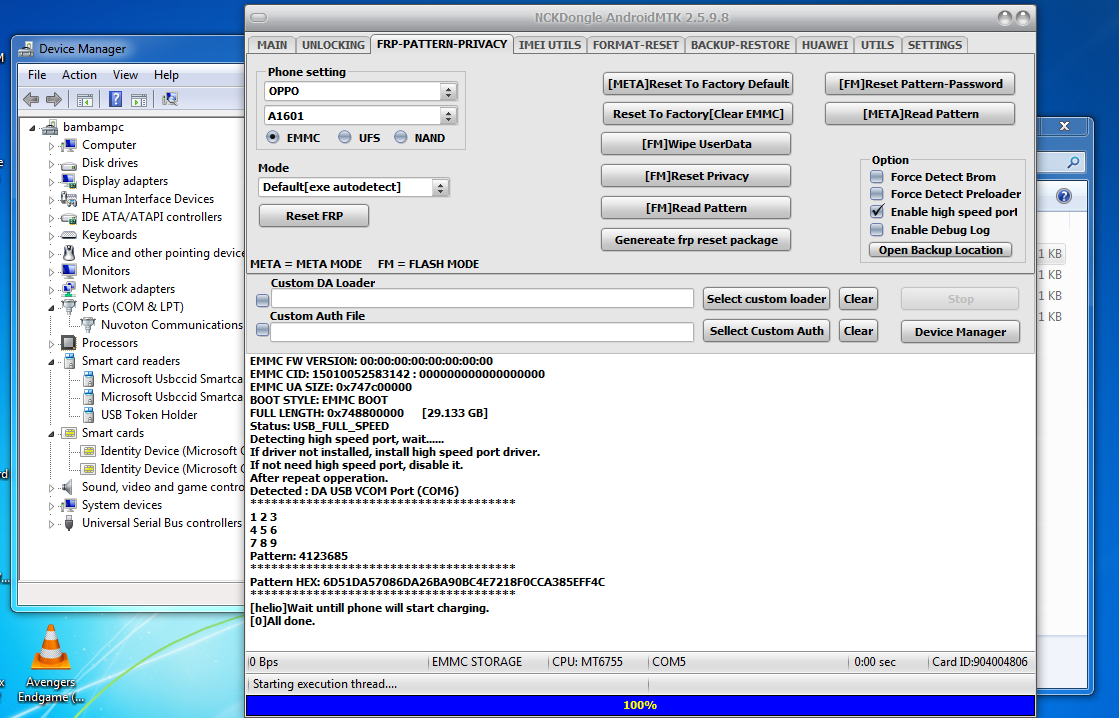
Task: Click the Forward arrow in Device Manager toolbar
Action: [54, 99]
